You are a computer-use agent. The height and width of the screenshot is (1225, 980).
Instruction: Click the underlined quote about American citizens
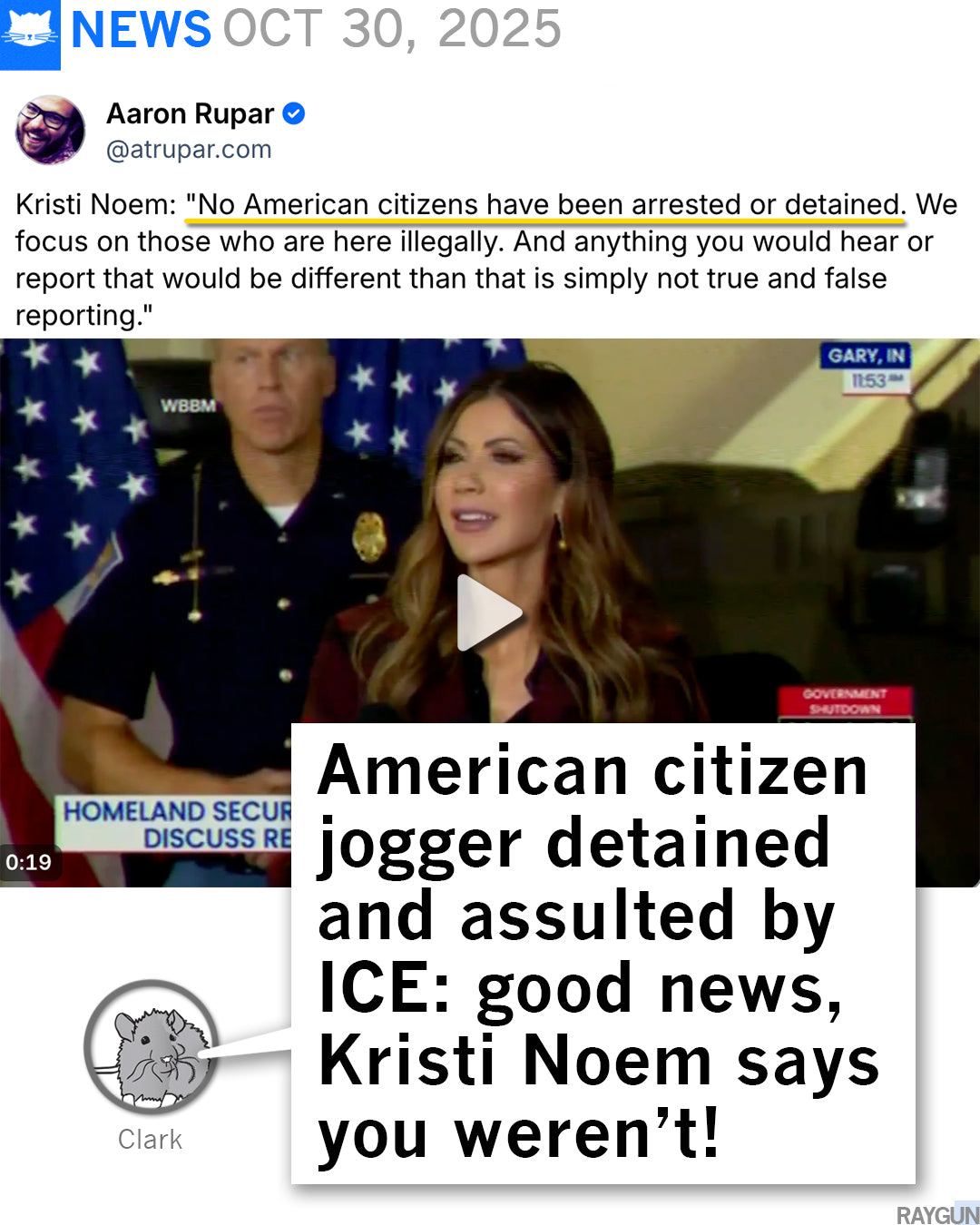click(545, 205)
